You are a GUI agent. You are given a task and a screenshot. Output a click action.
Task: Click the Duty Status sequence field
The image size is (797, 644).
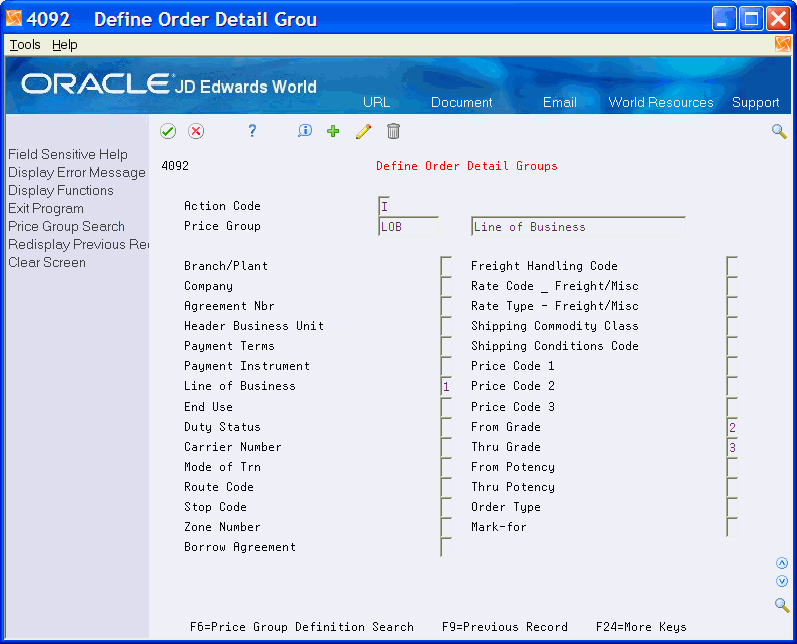446,426
